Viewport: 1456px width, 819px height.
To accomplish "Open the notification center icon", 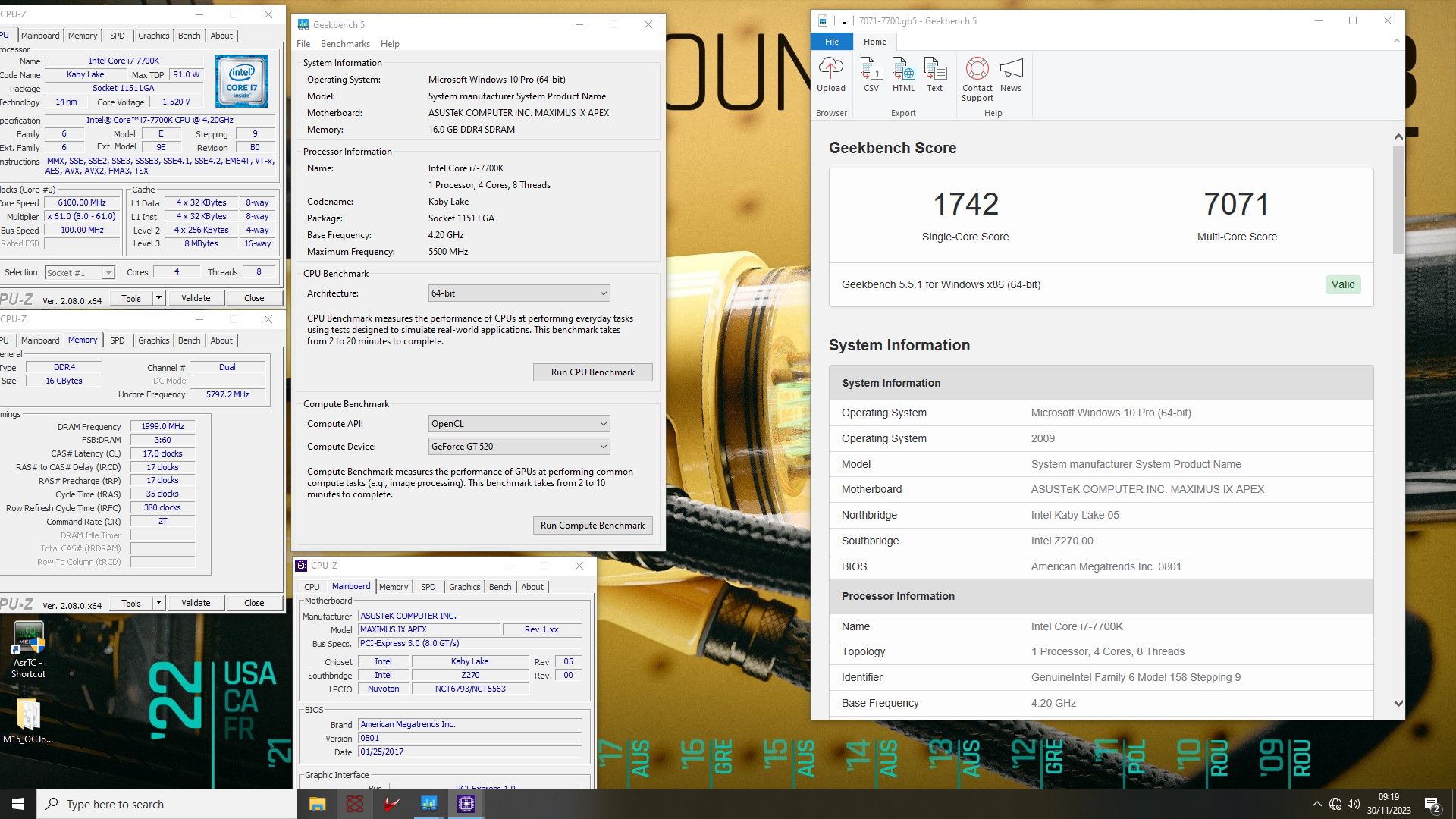I will click(x=1432, y=804).
